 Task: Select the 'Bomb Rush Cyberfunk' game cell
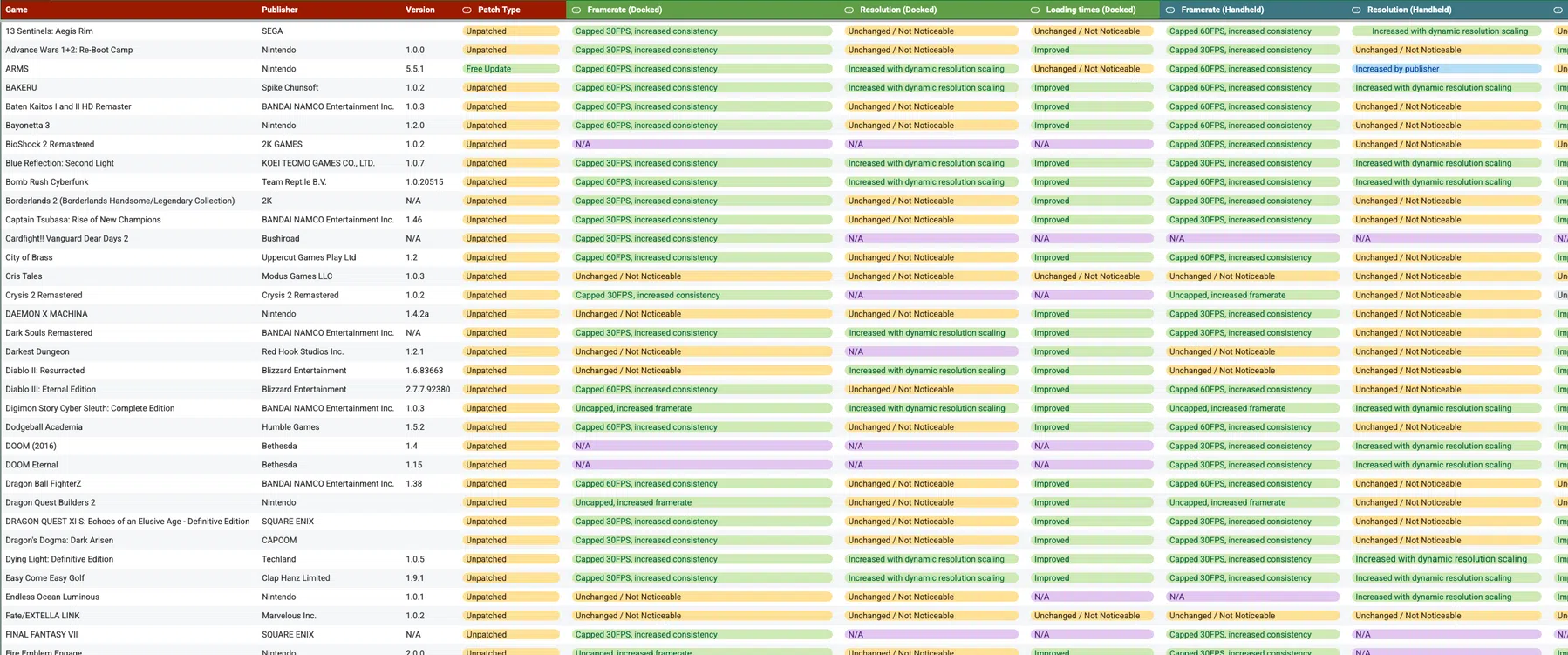coord(47,182)
